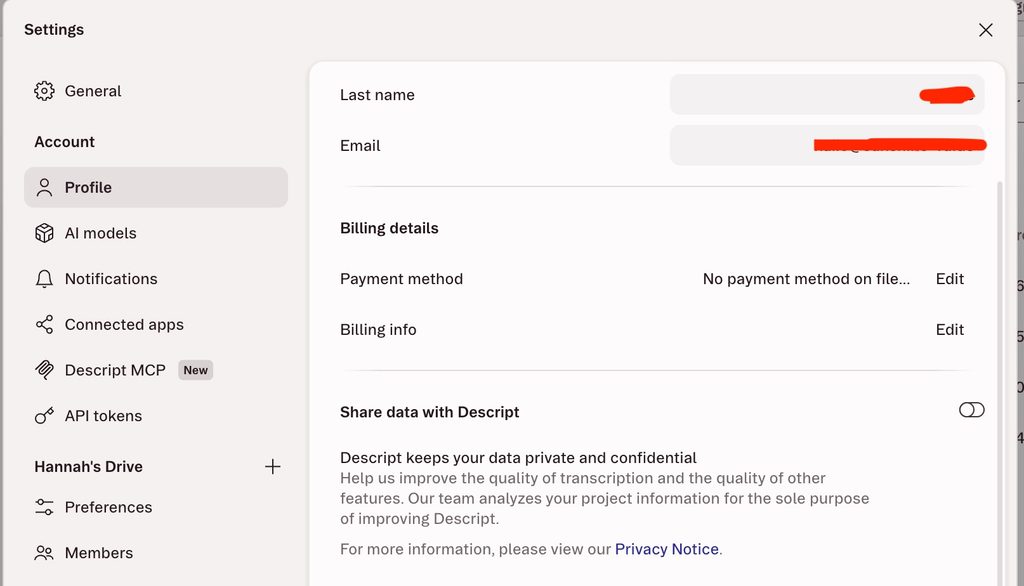Edit the payment method
Viewport: 1024px width, 586px height.
(950, 279)
